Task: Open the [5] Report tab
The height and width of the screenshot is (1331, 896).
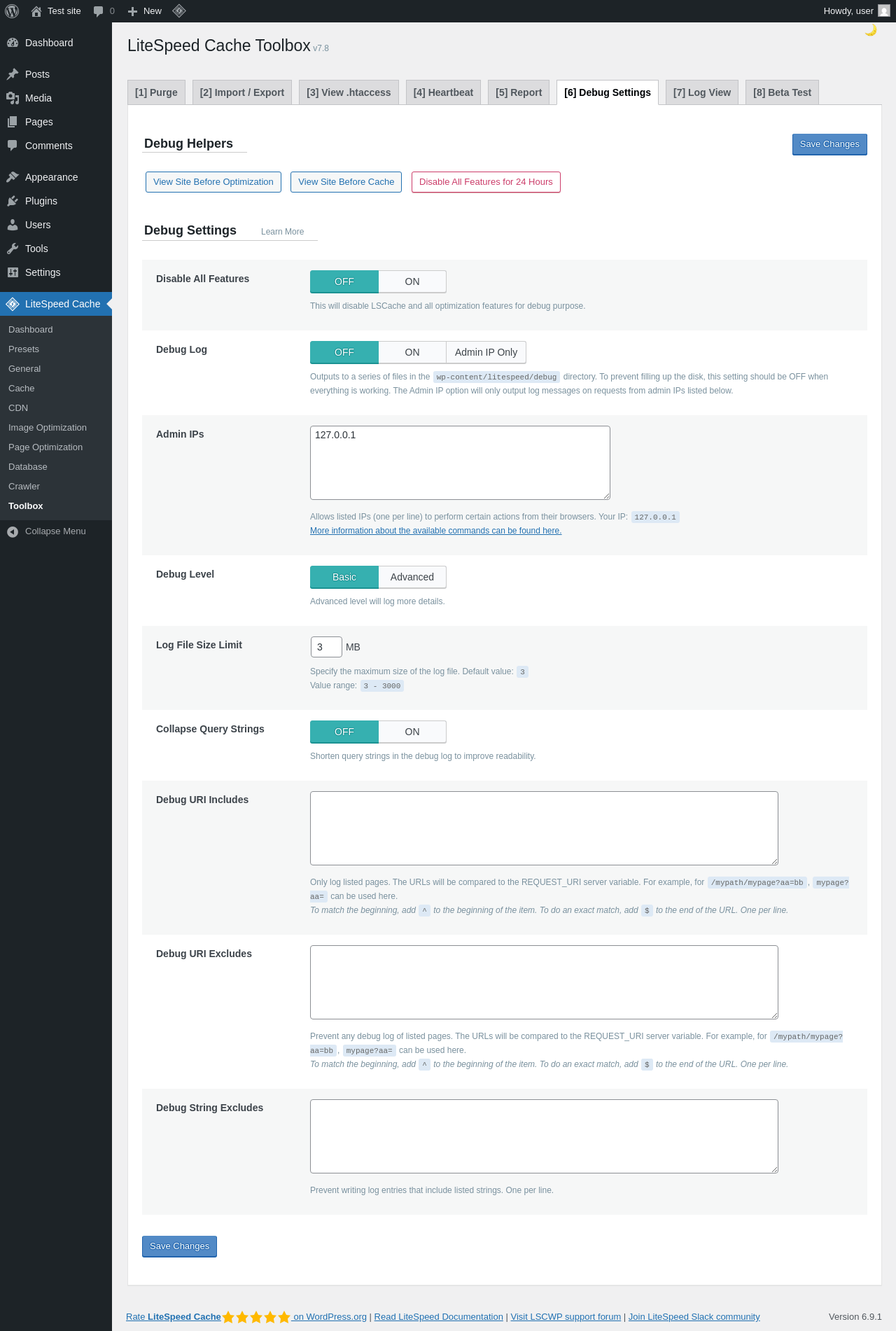Action: (519, 92)
